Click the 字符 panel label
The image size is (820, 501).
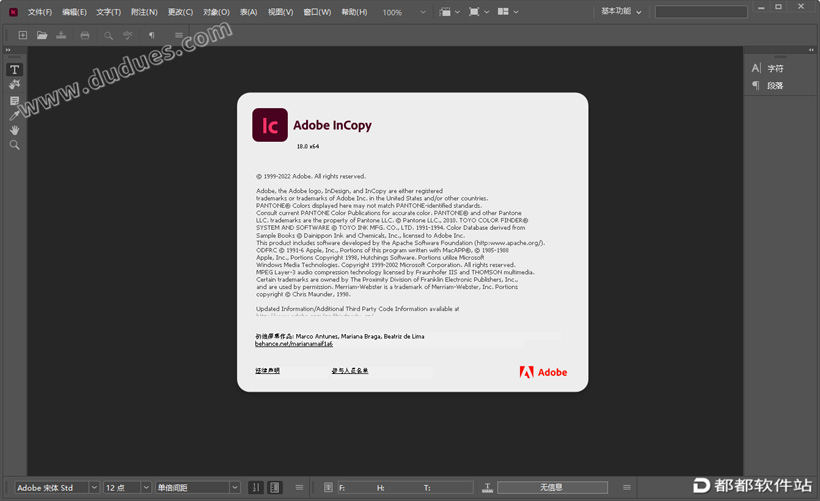[x=775, y=68]
